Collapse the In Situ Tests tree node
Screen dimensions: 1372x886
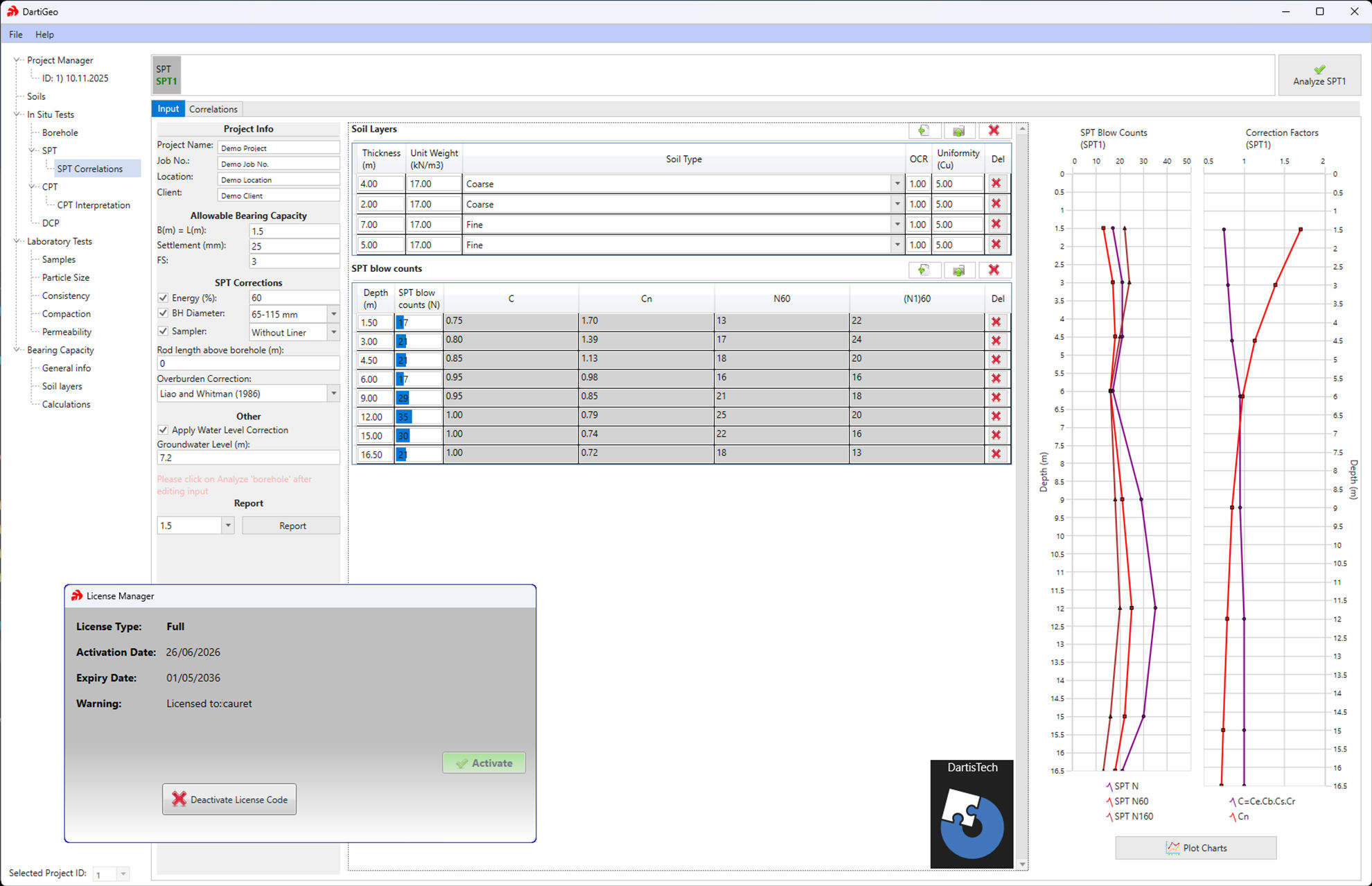[x=17, y=114]
